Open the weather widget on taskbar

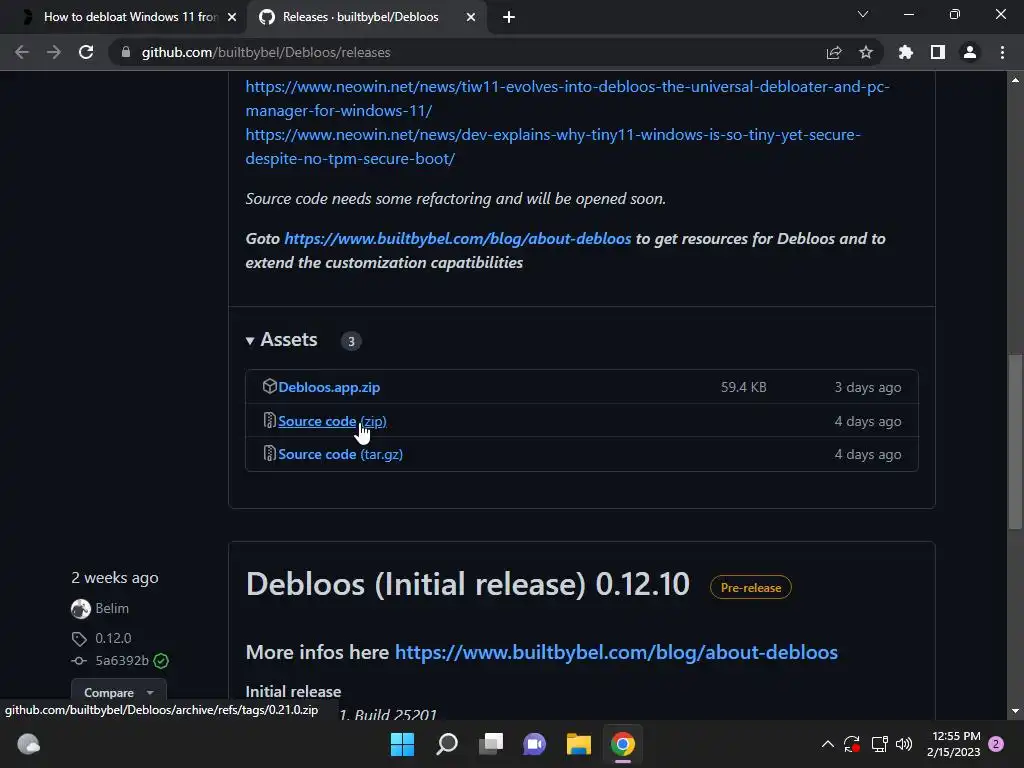click(28, 744)
